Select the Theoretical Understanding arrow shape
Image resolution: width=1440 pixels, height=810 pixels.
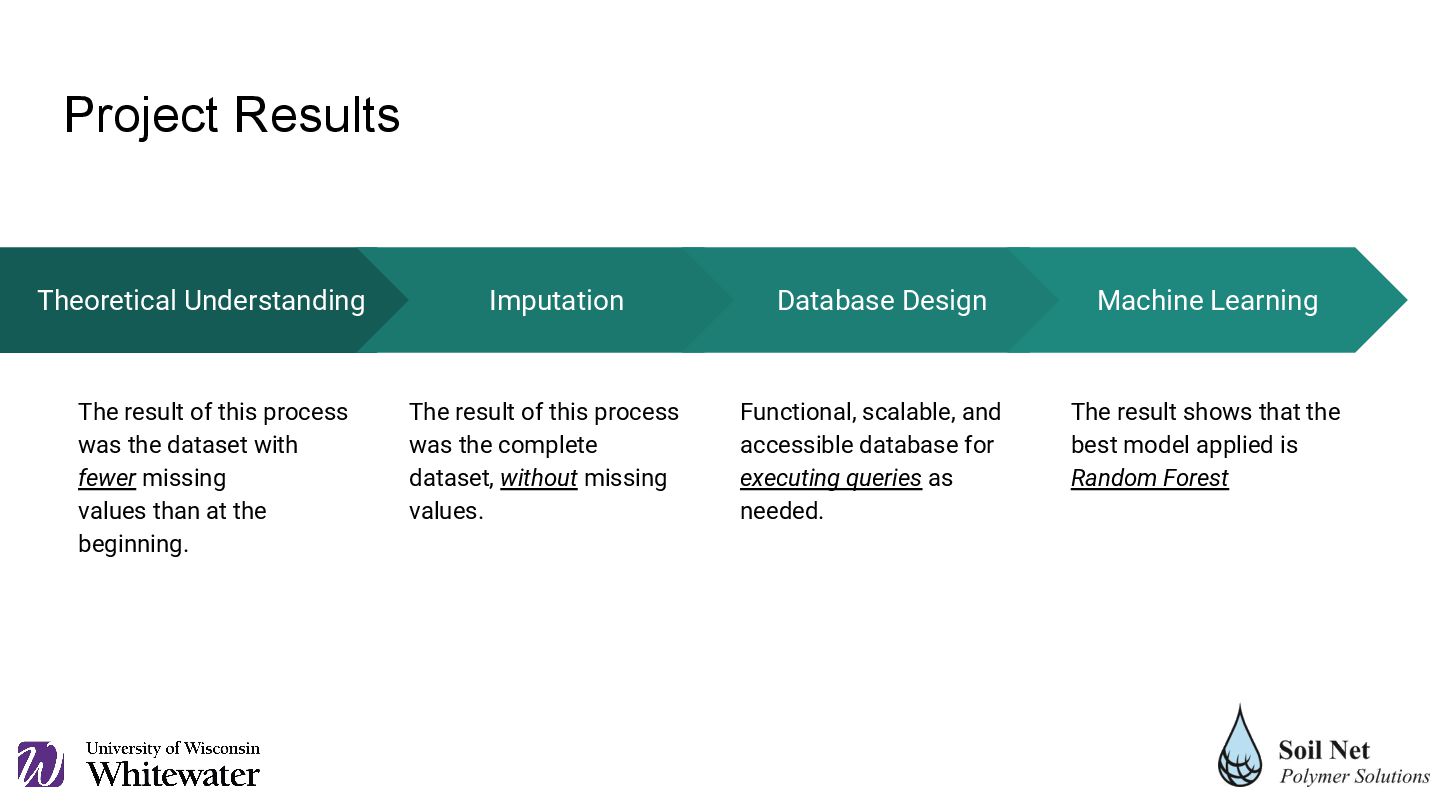[x=200, y=300]
